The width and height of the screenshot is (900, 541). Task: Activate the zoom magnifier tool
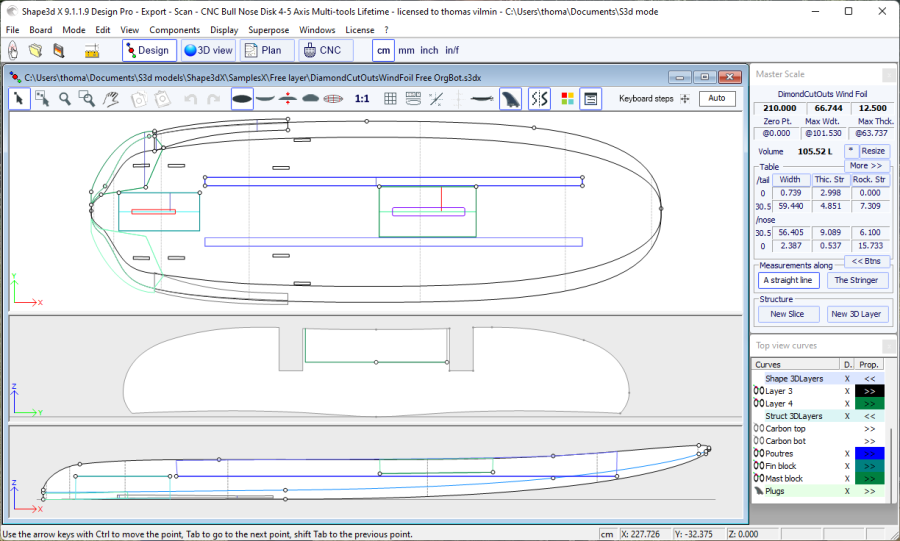pyautogui.click(x=64, y=98)
